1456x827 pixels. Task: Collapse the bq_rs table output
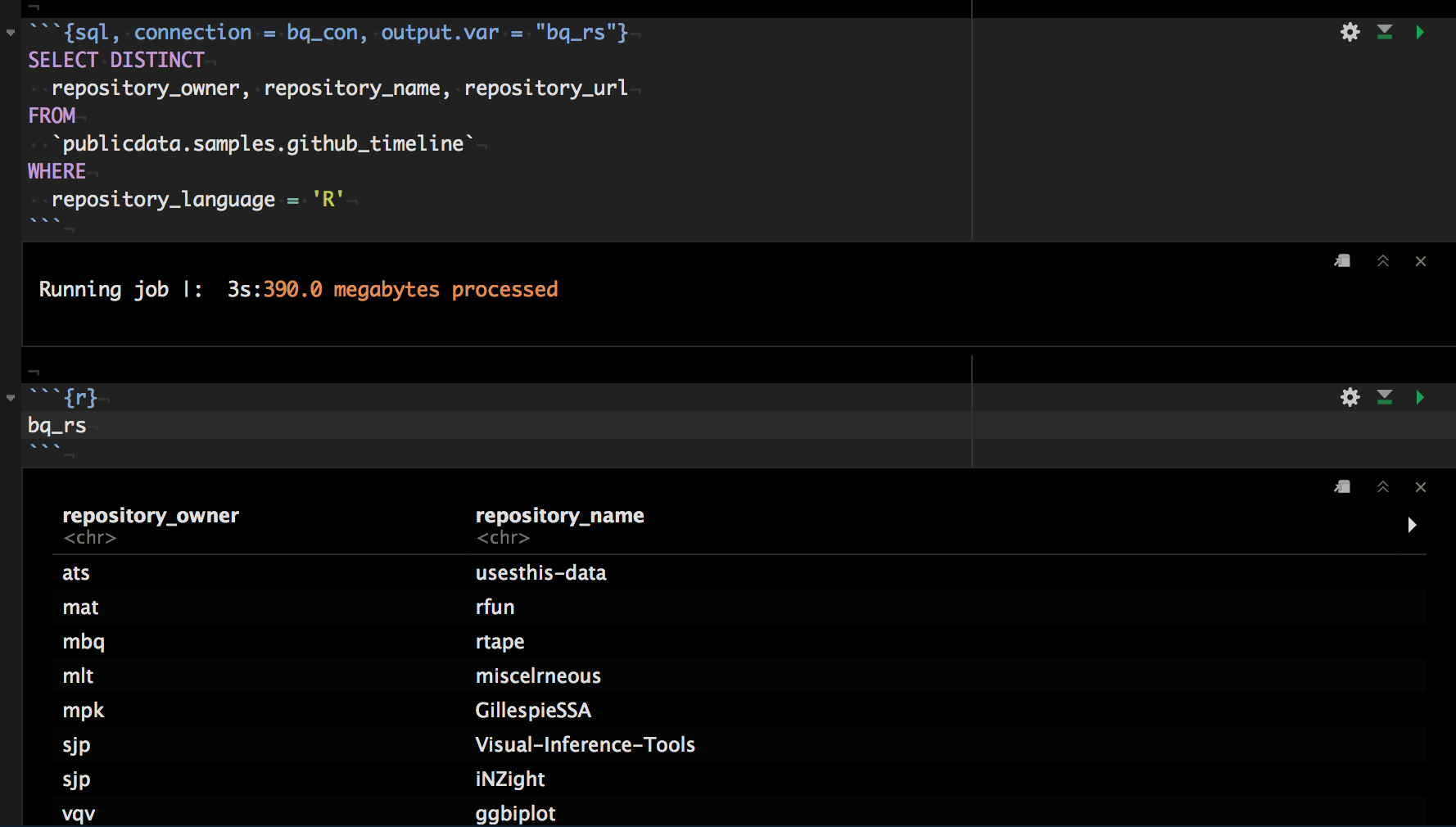coord(1383,486)
